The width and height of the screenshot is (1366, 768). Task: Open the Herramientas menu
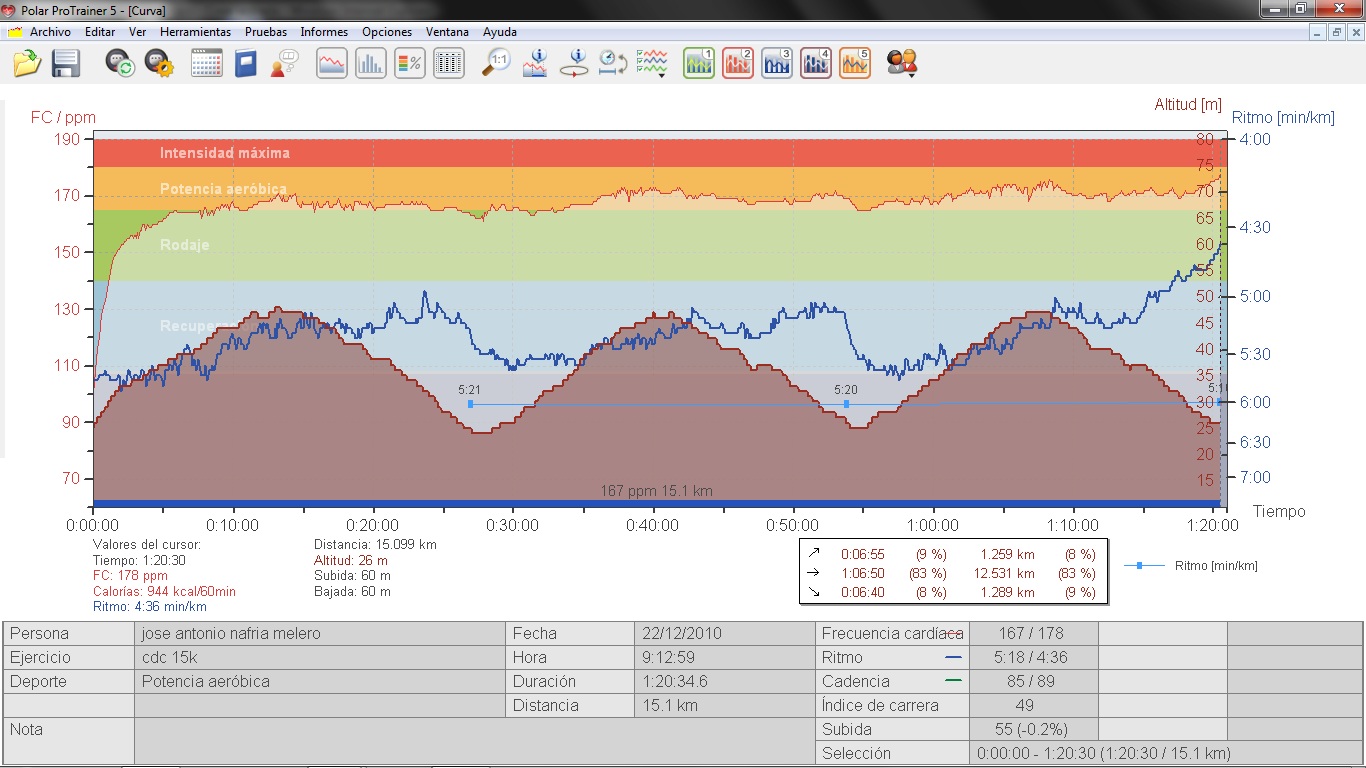[x=195, y=32]
